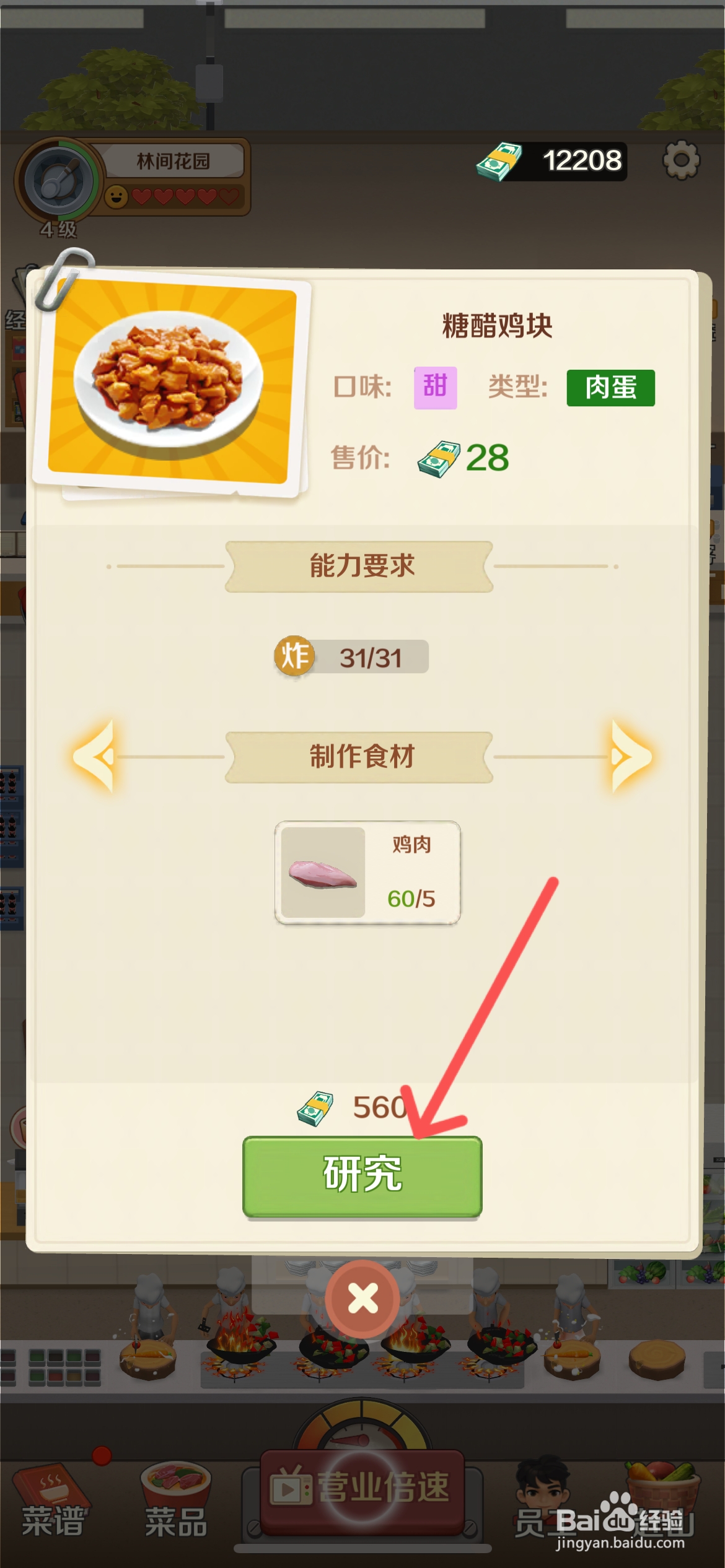Tap the green 肉蛋 type tag

610,388
